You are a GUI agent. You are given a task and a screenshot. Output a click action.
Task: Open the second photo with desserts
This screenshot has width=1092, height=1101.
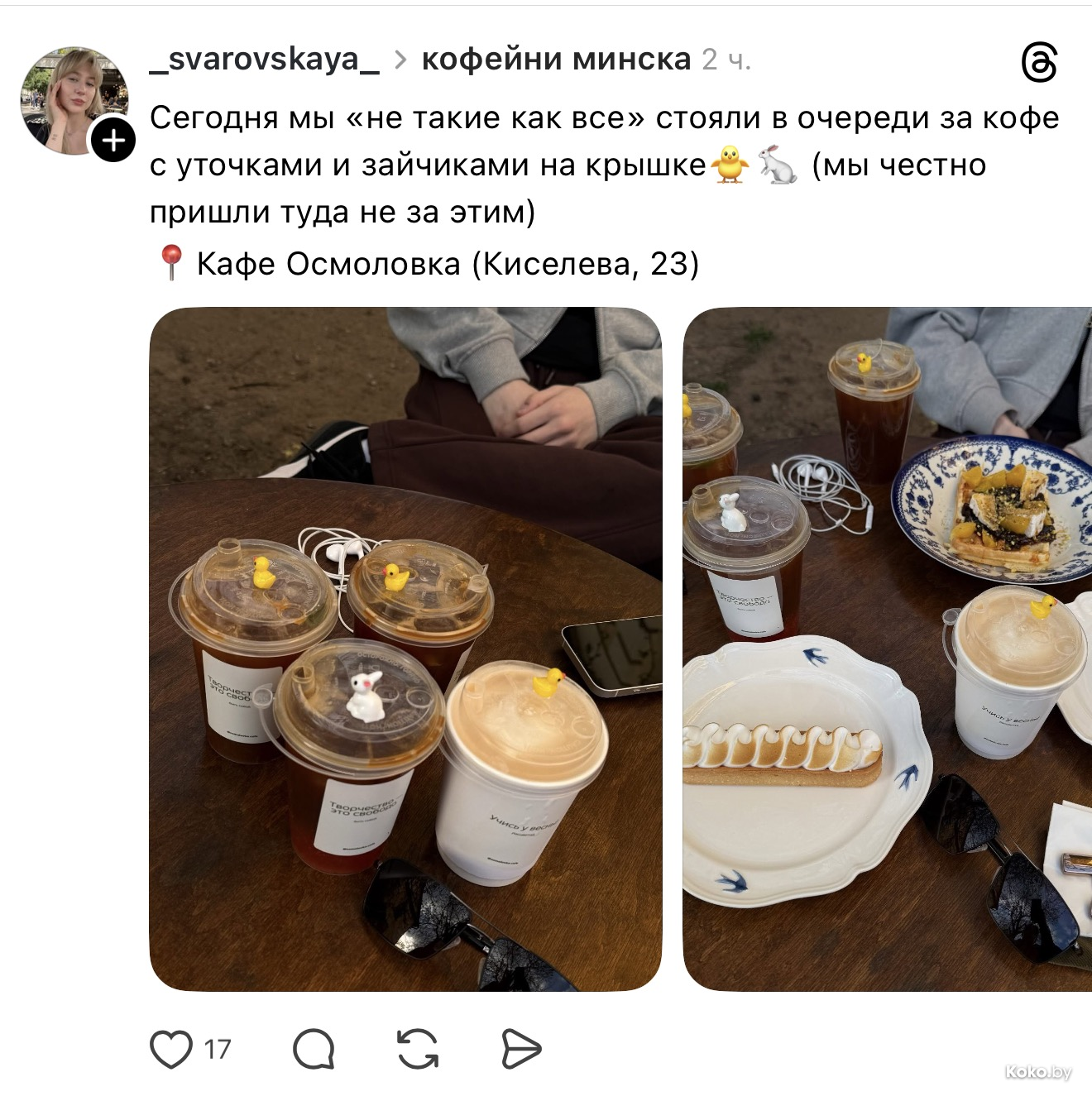[888, 649]
